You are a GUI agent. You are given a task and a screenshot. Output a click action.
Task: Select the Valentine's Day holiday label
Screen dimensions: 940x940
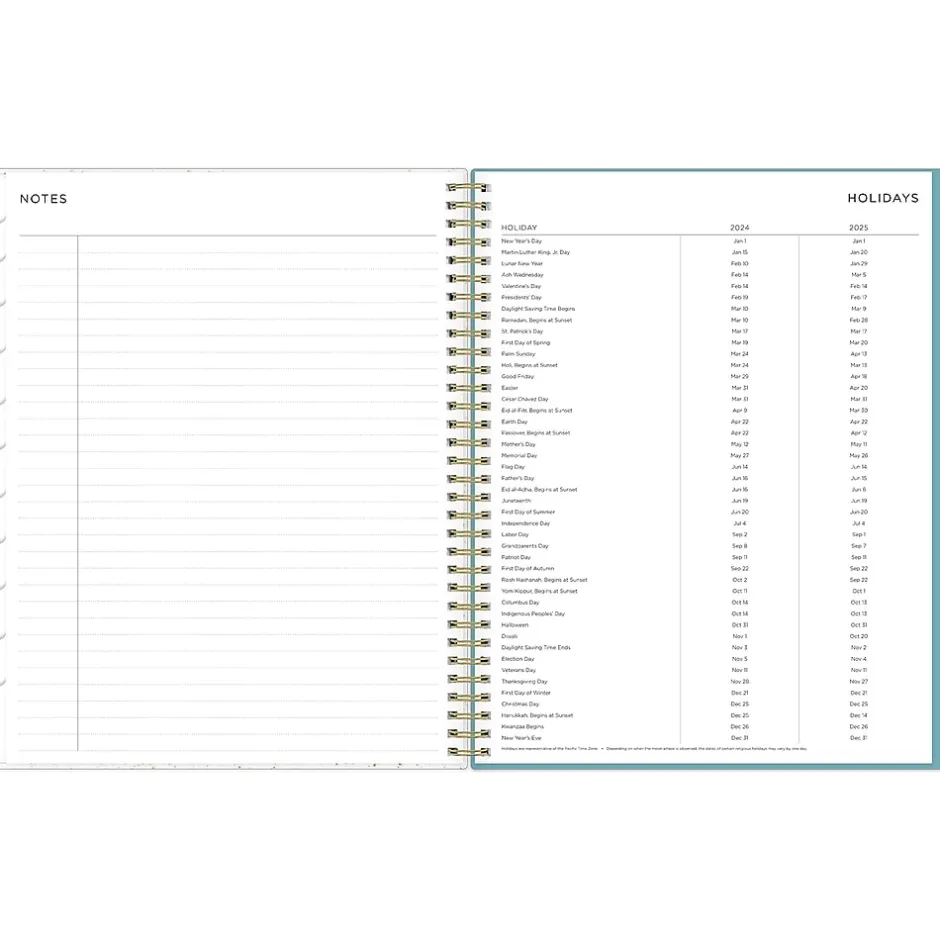[521, 286]
